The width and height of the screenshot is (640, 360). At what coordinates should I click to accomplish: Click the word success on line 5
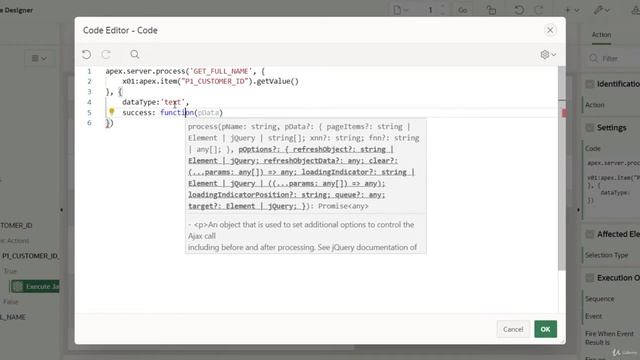click(137, 113)
